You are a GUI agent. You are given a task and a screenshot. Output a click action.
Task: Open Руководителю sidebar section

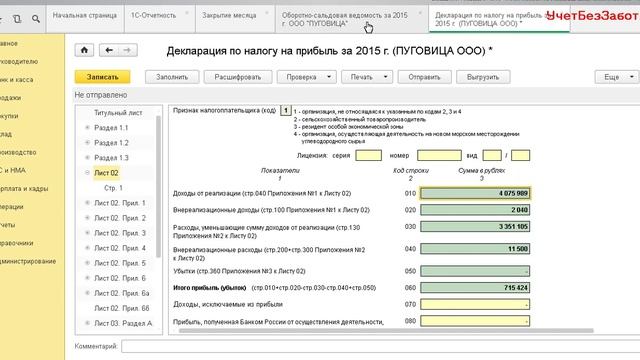pos(19,62)
